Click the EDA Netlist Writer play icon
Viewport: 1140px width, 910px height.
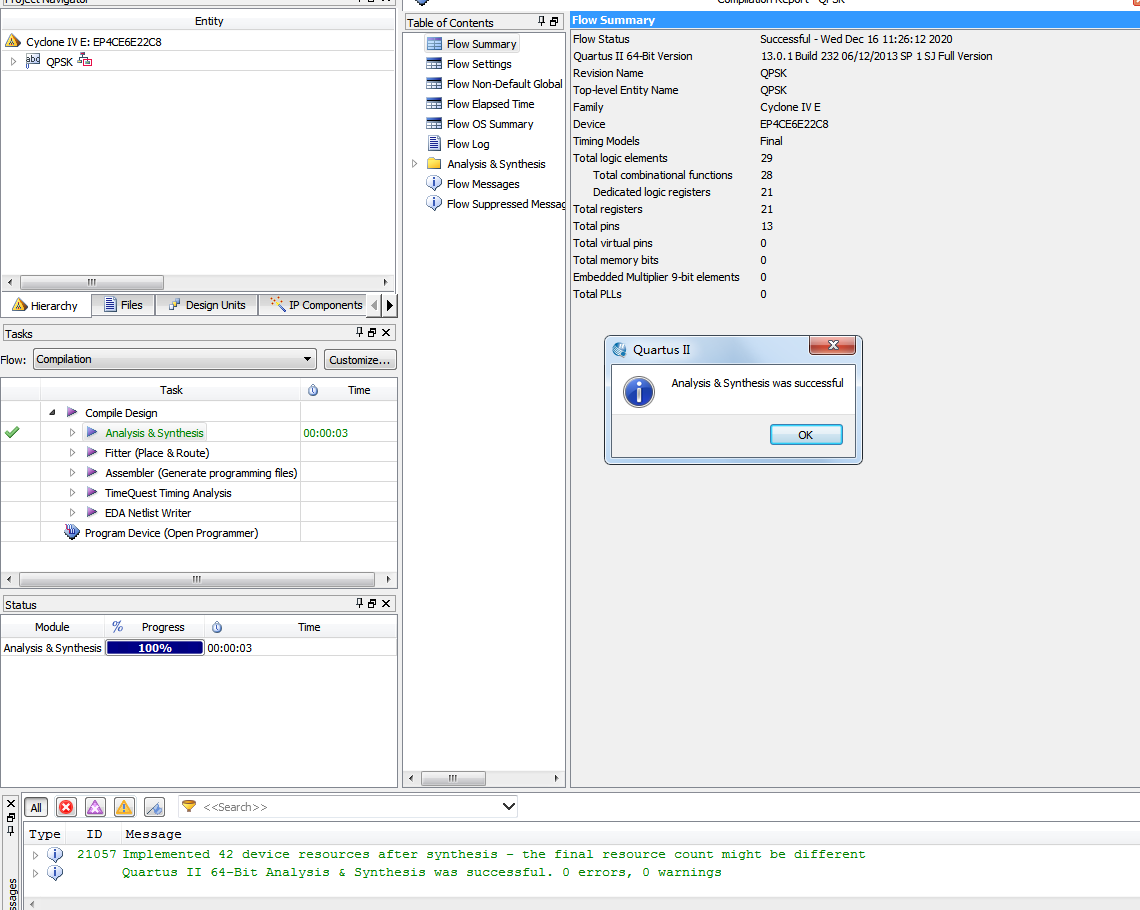(x=92, y=513)
